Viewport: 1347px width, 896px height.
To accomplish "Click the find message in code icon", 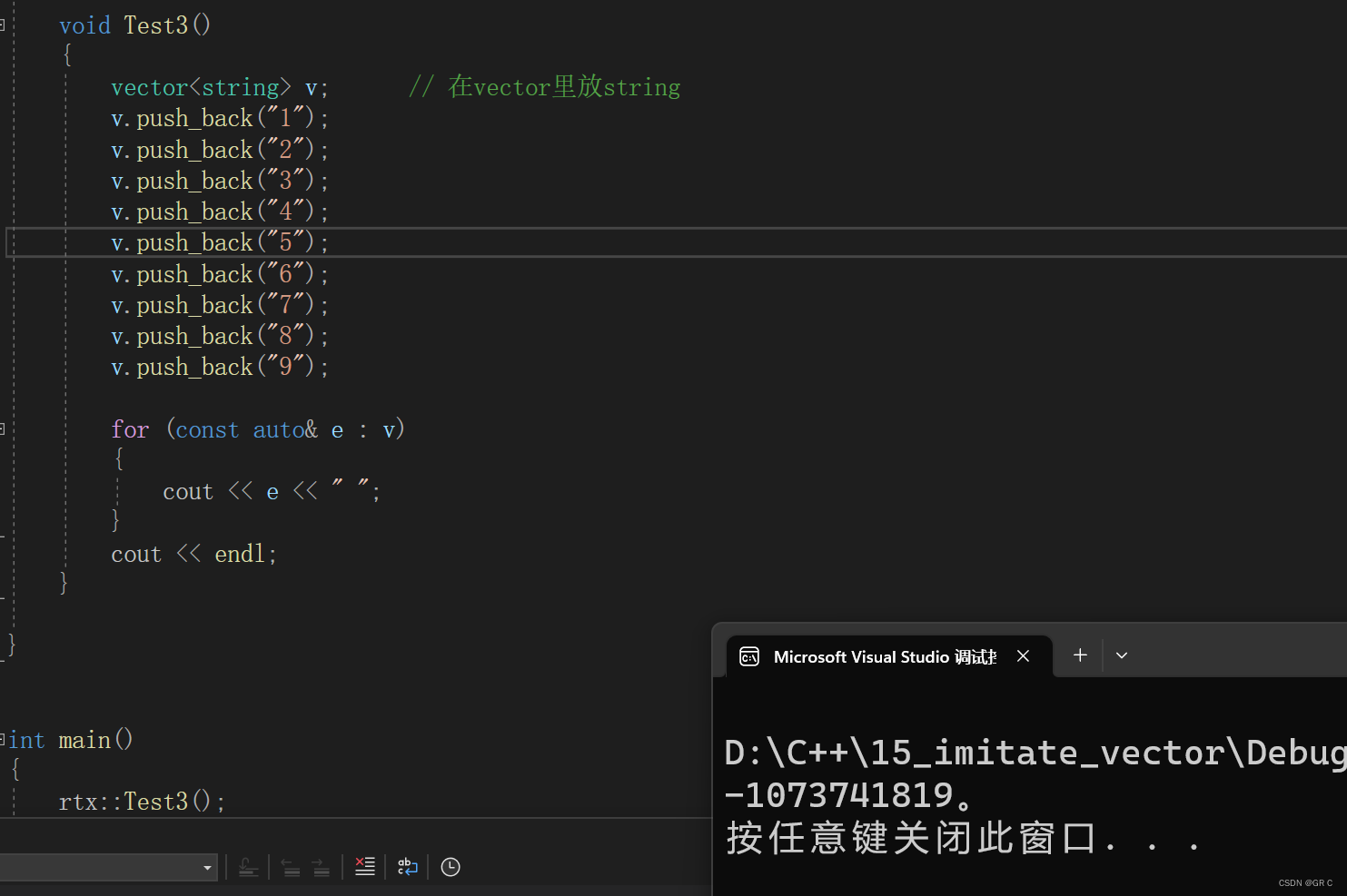I will [248, 867].
